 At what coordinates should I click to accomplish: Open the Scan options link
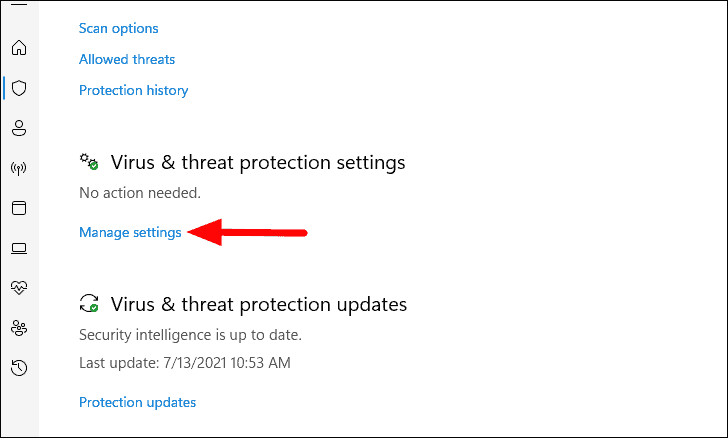tap(118, 28)
